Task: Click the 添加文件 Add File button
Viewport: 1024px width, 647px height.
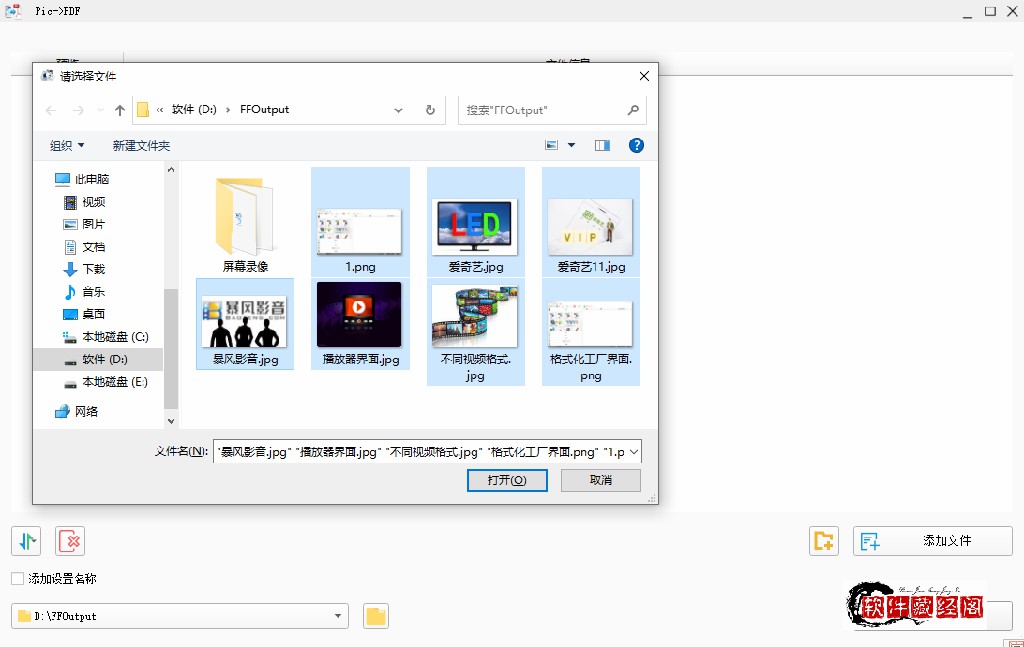Action: click(x=931, y=540)
